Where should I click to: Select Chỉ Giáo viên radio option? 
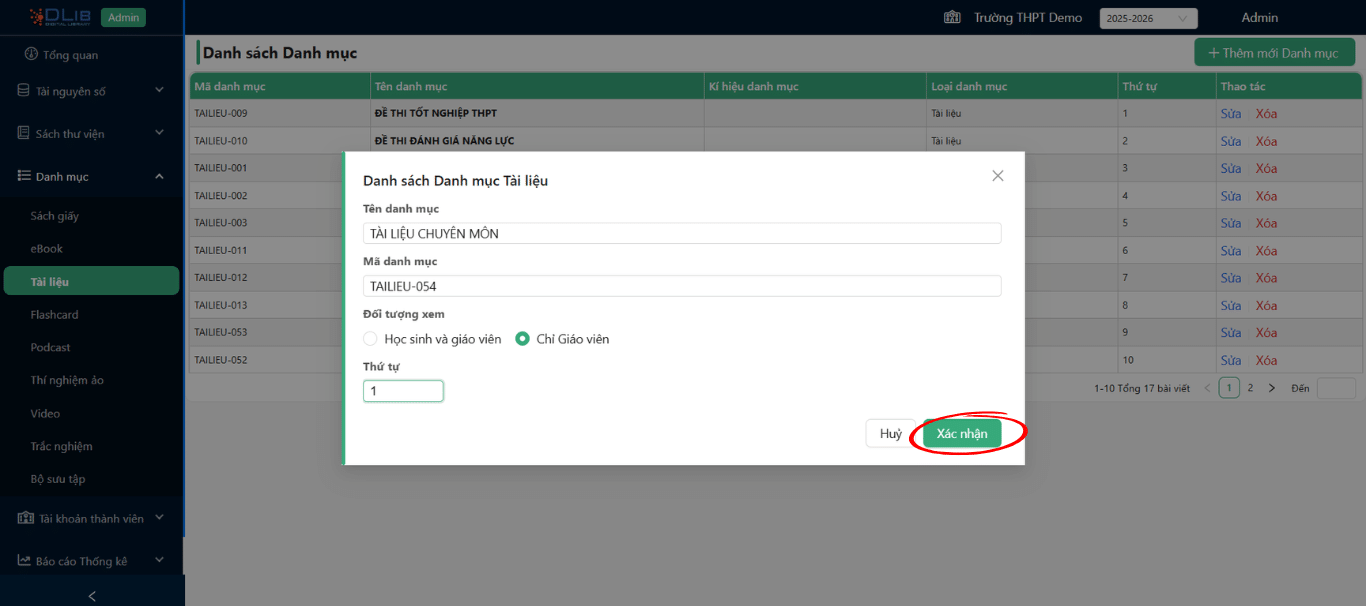click(x=522, y=339)
